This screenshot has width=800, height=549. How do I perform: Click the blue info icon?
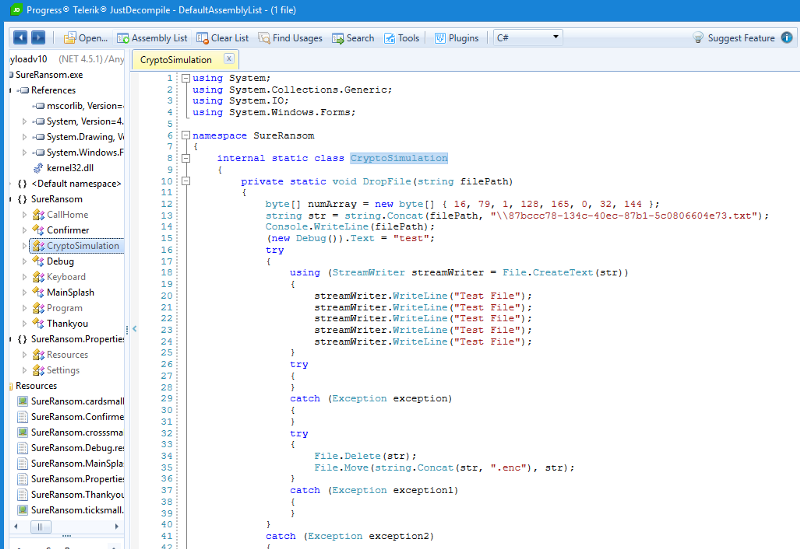click(x=787, y=37)
